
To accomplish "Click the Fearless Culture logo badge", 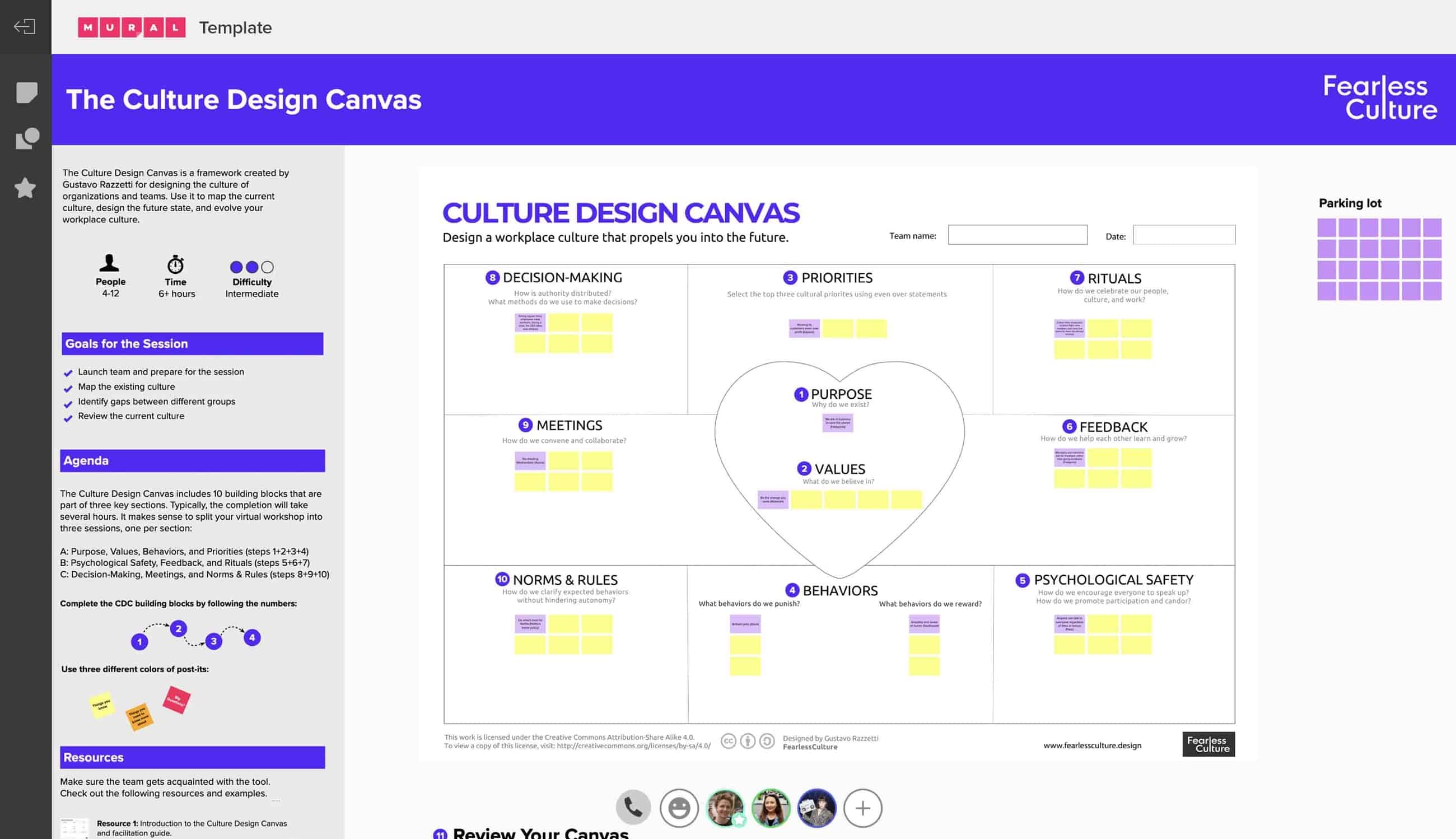I will 1208,744.
